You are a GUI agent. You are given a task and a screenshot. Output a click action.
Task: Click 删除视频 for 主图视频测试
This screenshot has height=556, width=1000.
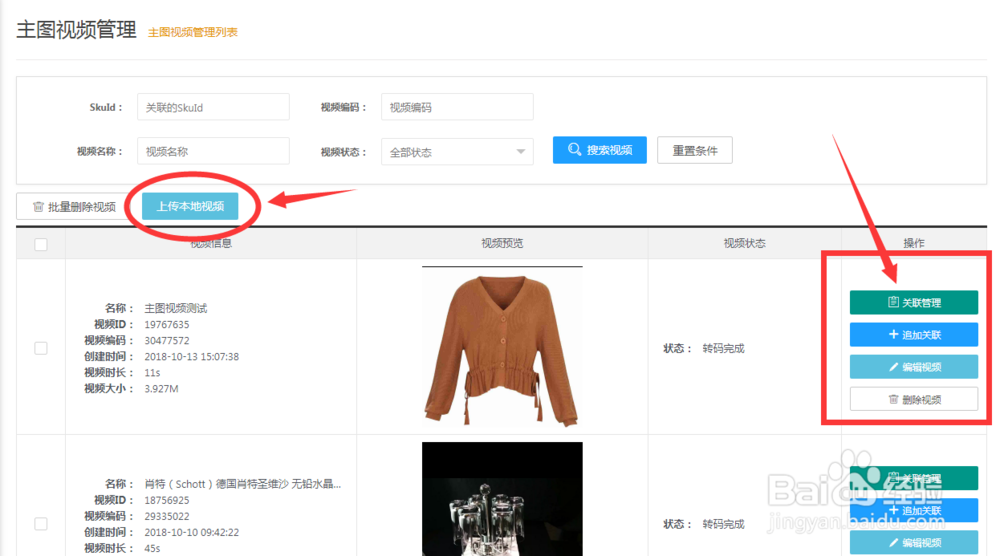coord(914,399)
